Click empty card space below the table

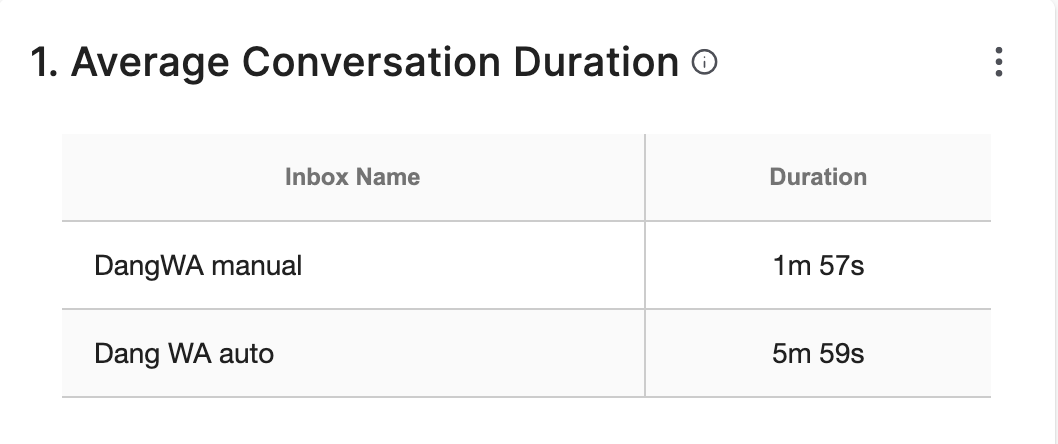coord(526,422)
